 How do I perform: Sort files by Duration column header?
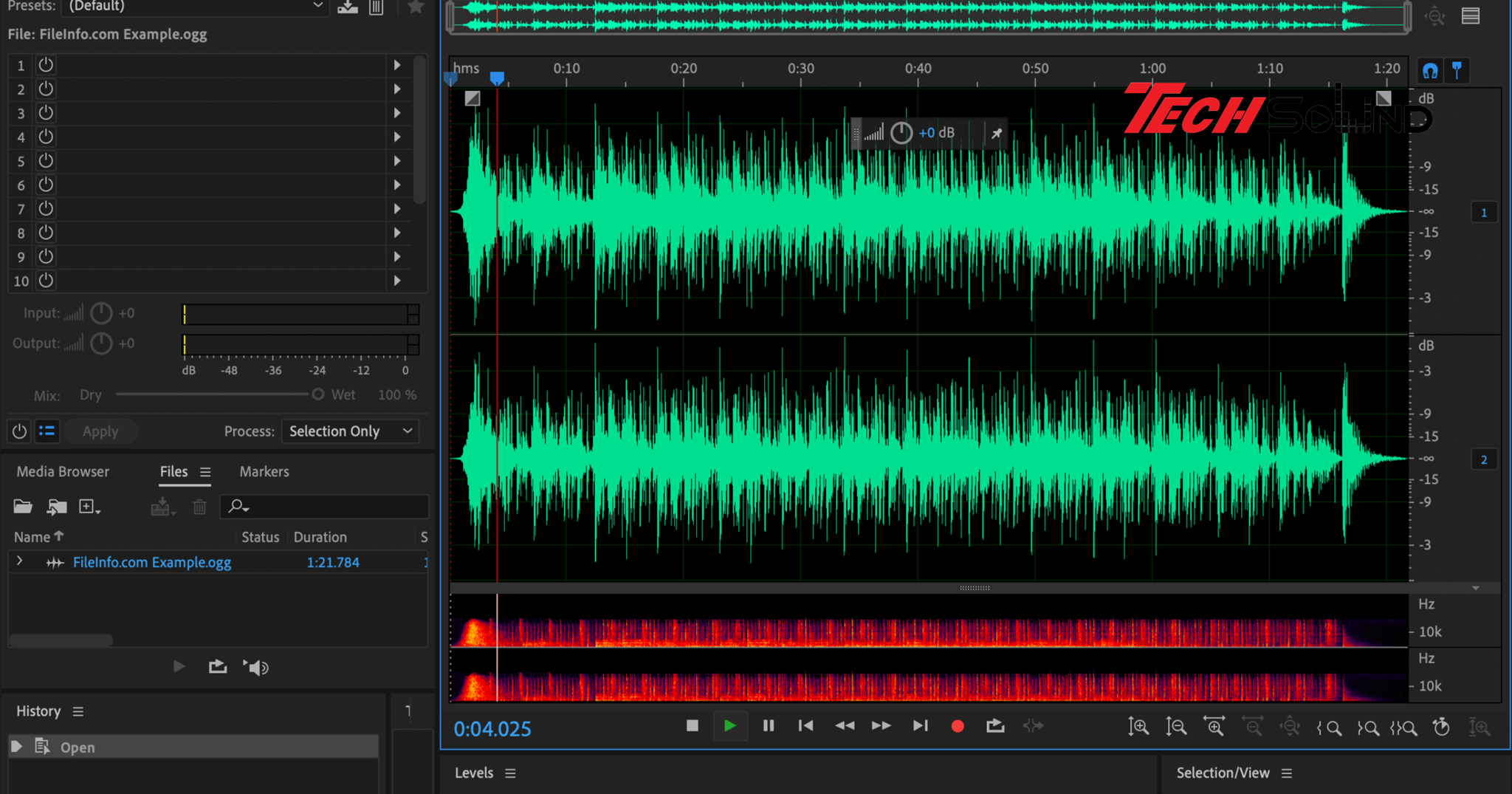pyautogui.click(x=320, y=537)
